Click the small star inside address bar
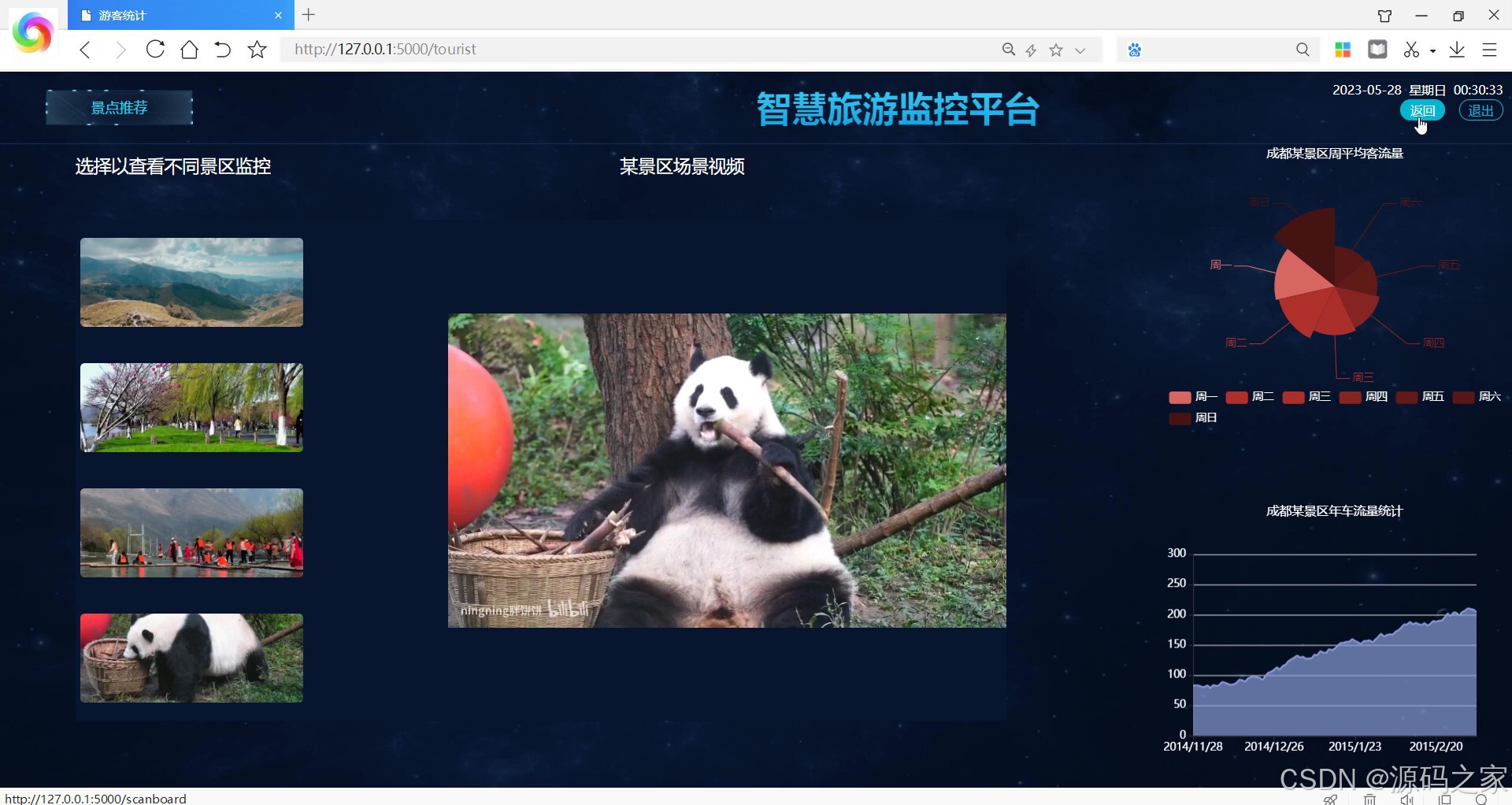The height and width of the screenshot is (805, 1512). [1056, 50]
